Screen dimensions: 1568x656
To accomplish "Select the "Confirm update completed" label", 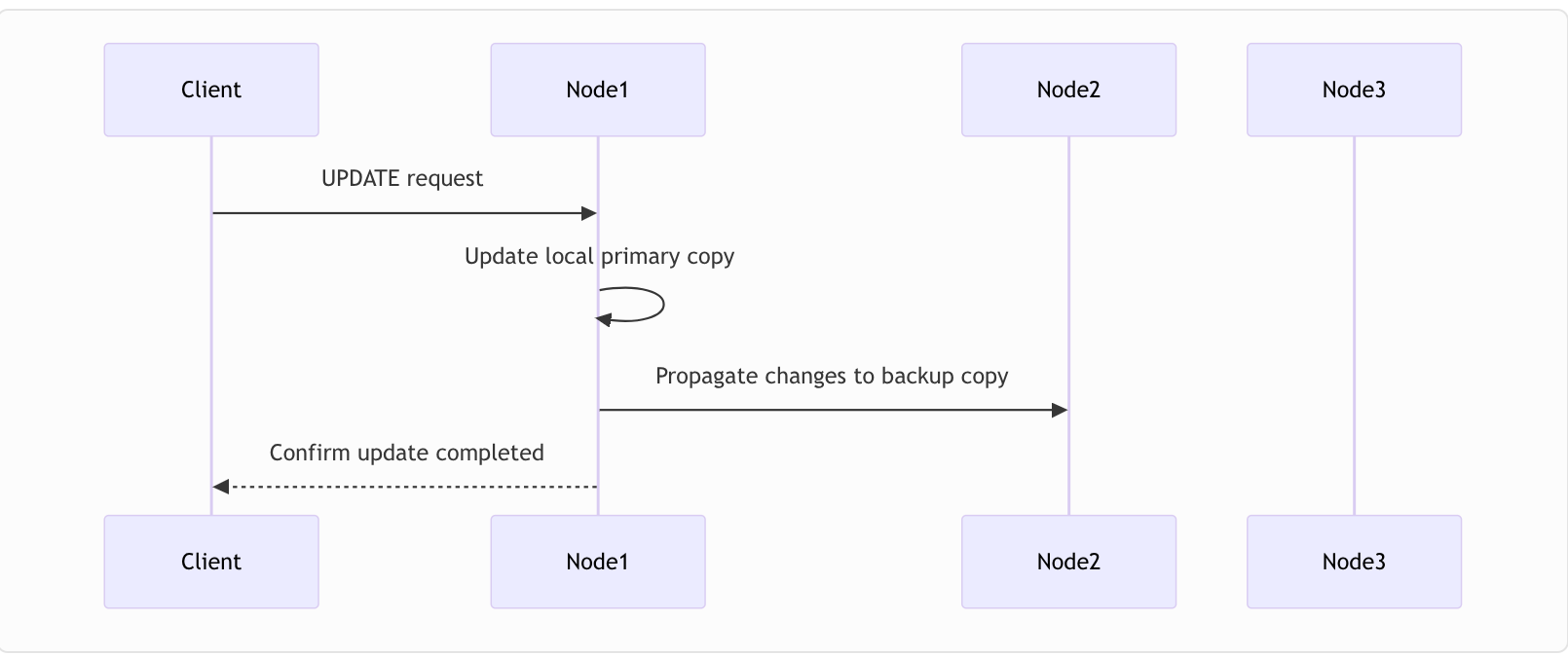I will pyautogui.click(x=406, y=454).
